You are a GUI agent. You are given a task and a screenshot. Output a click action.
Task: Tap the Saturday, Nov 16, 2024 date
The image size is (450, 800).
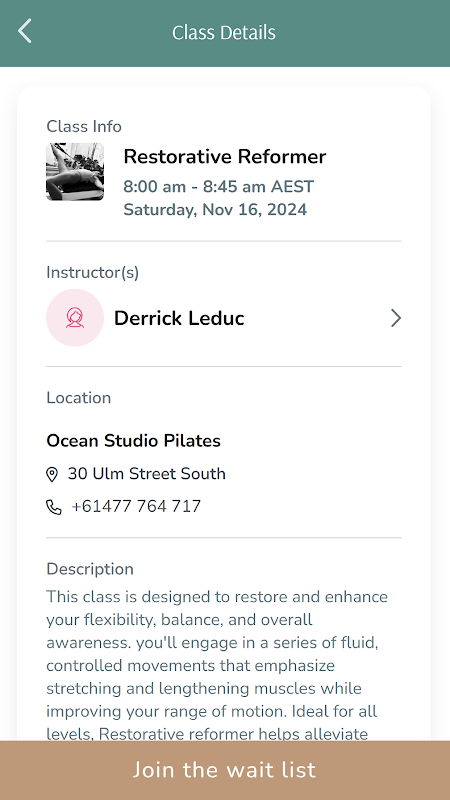pyautogui.click(x=215, y=210)
